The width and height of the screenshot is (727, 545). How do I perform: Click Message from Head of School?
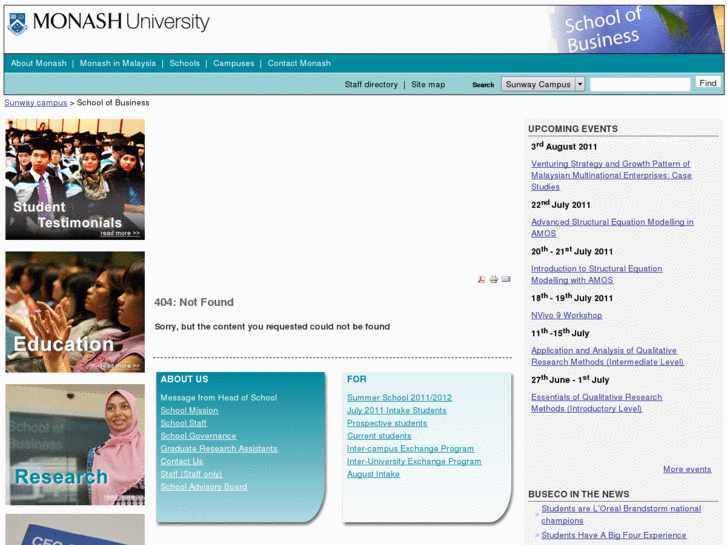point(219,398)
